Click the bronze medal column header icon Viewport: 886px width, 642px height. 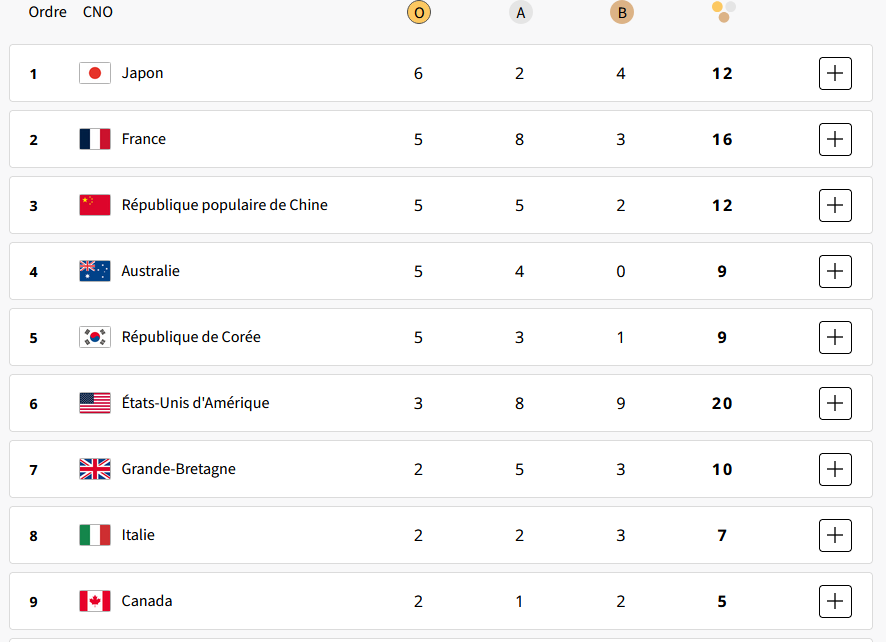pyautogui.click(x=621, y=13)
